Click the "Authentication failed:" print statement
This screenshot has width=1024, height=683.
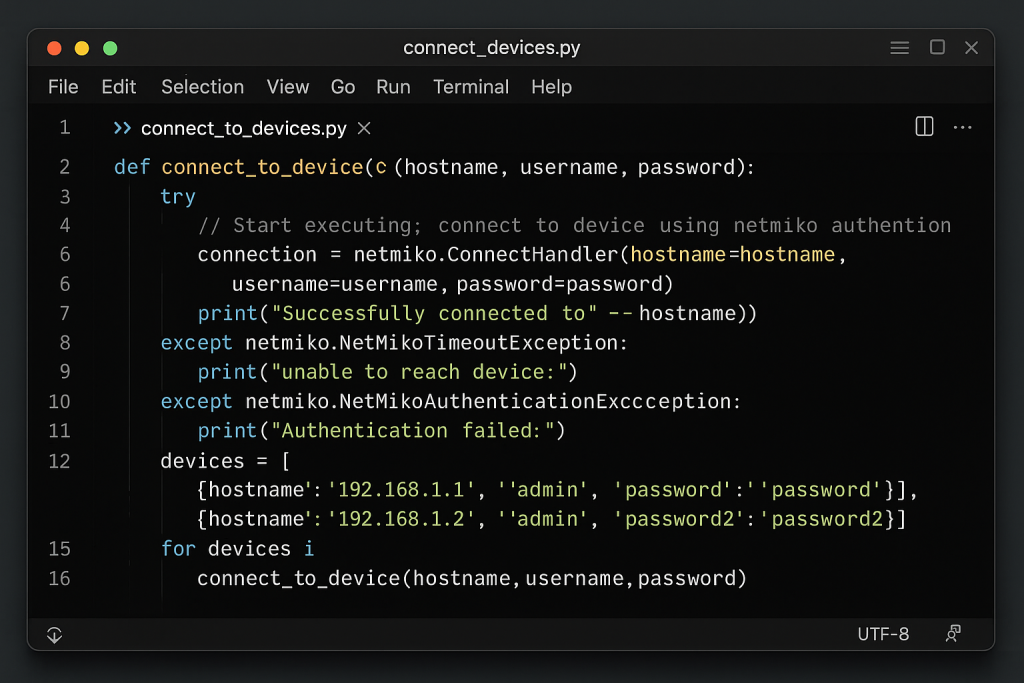pyautogui.click(x=382, y=431)
